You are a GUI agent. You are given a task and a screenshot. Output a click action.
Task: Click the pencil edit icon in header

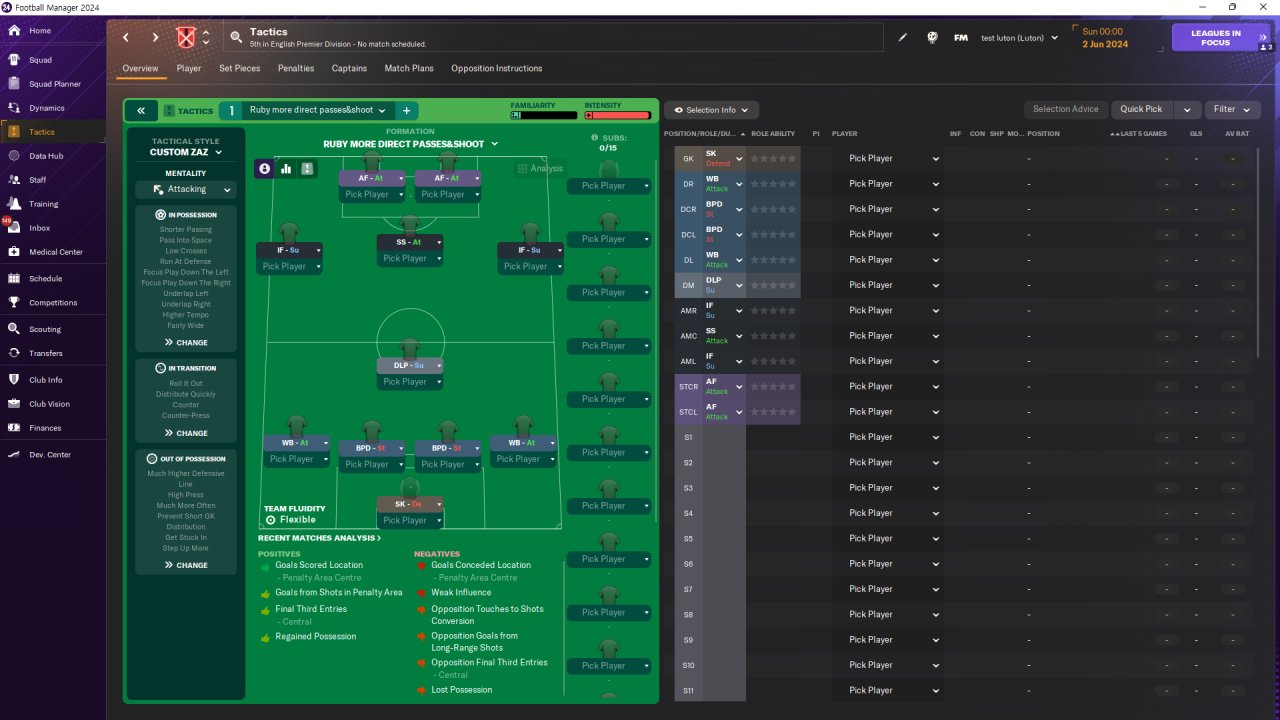(903, 38)
